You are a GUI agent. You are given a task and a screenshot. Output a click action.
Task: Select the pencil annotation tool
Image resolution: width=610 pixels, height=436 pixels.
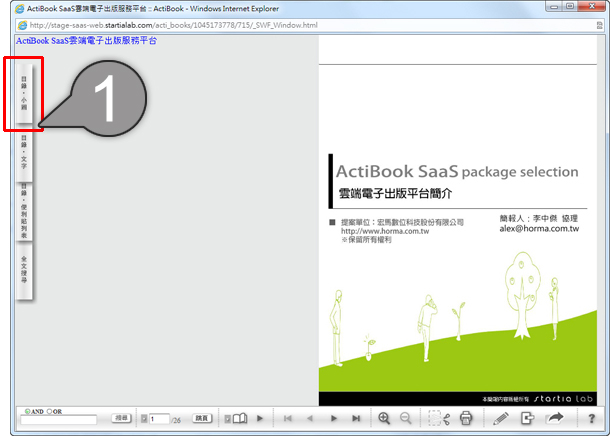[x=501, y=418]
